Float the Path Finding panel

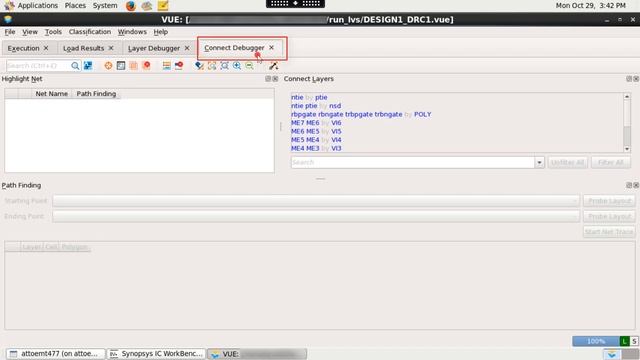point(629,185)
